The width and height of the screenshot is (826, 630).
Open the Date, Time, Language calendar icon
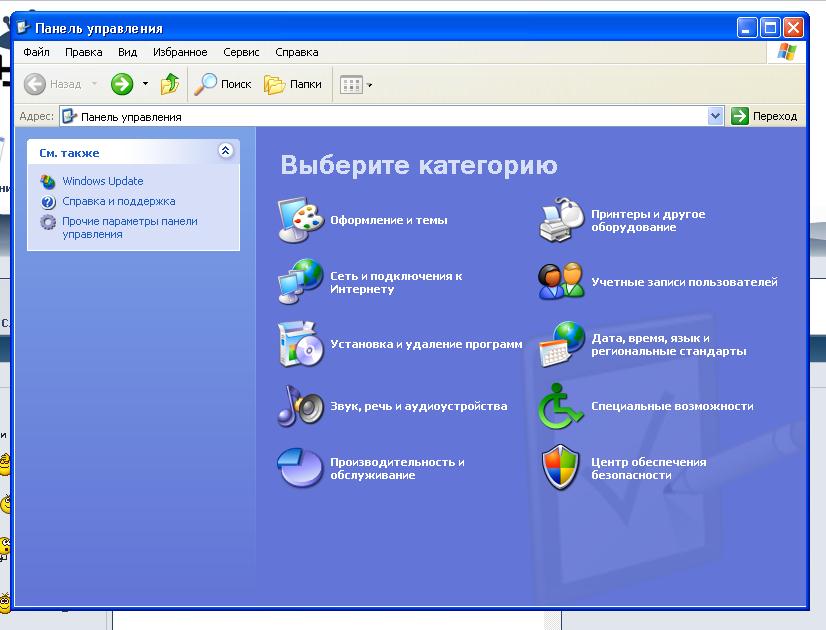click(x=562, y=344)
